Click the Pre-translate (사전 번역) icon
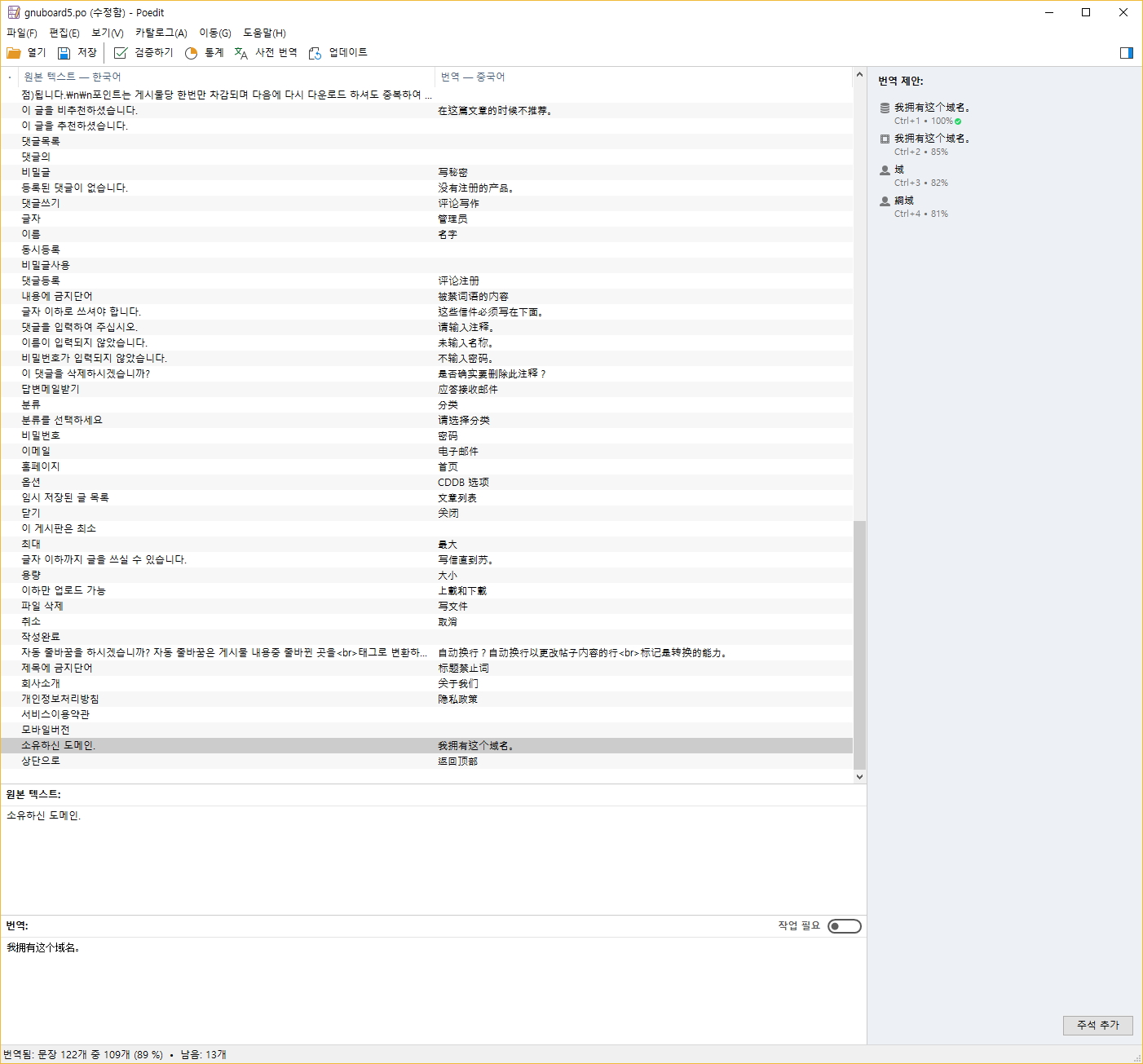Screen dimensions: 1143x1064 (241, 53)
